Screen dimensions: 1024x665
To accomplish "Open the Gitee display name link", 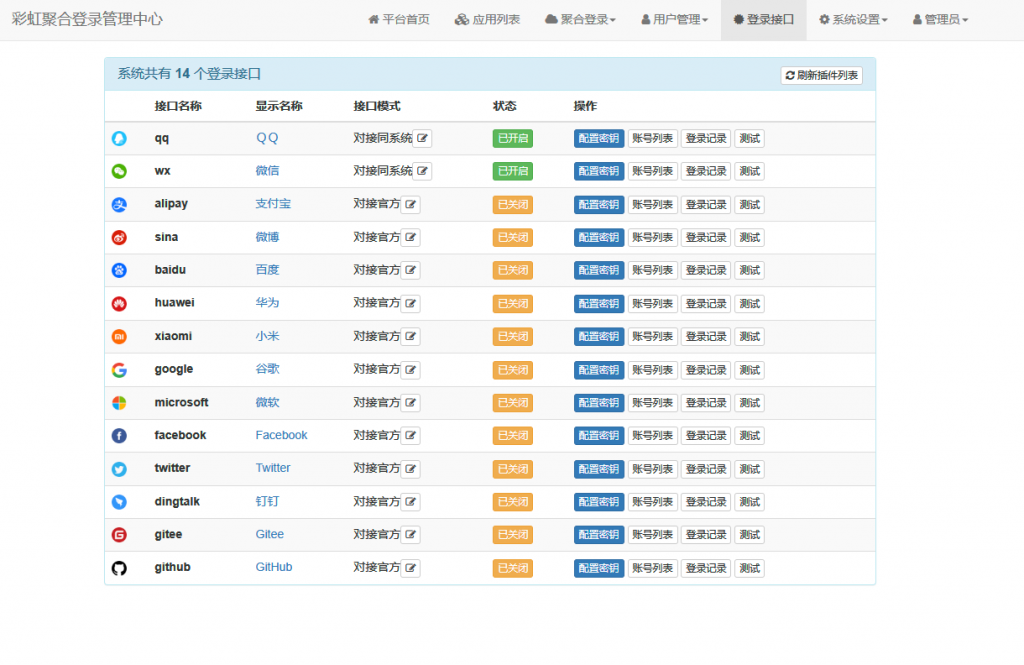I will click(x=270, y=534).
